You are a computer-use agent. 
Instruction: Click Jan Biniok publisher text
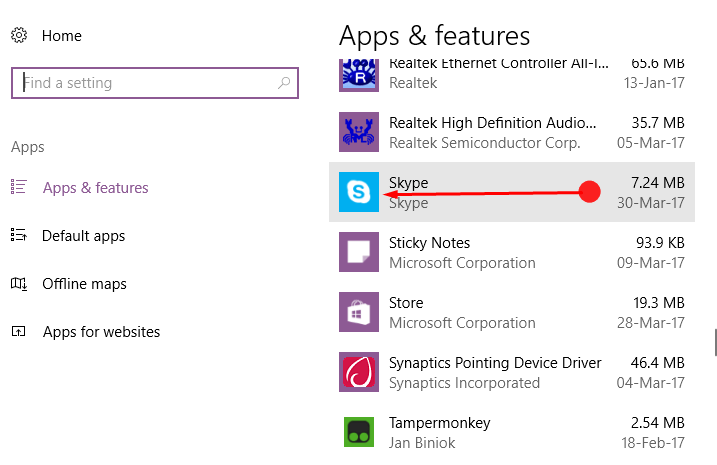pos(422,443)
